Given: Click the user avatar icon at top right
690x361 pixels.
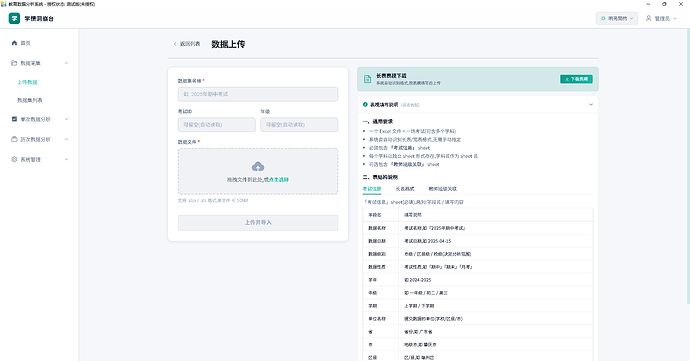Looking at the screenshot, I should (x=648, y=18).
